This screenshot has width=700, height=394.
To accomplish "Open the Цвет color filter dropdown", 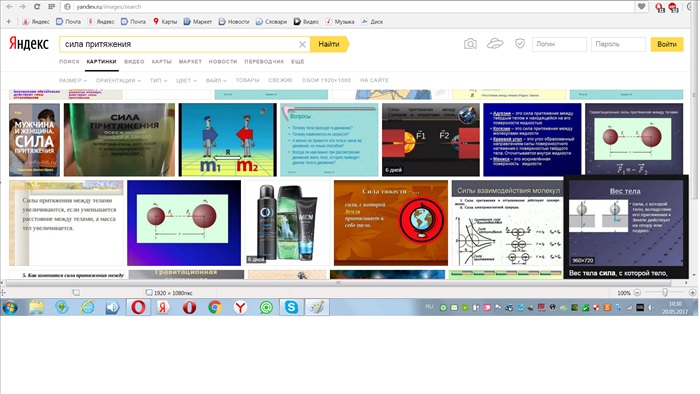I will pos(186,80).
